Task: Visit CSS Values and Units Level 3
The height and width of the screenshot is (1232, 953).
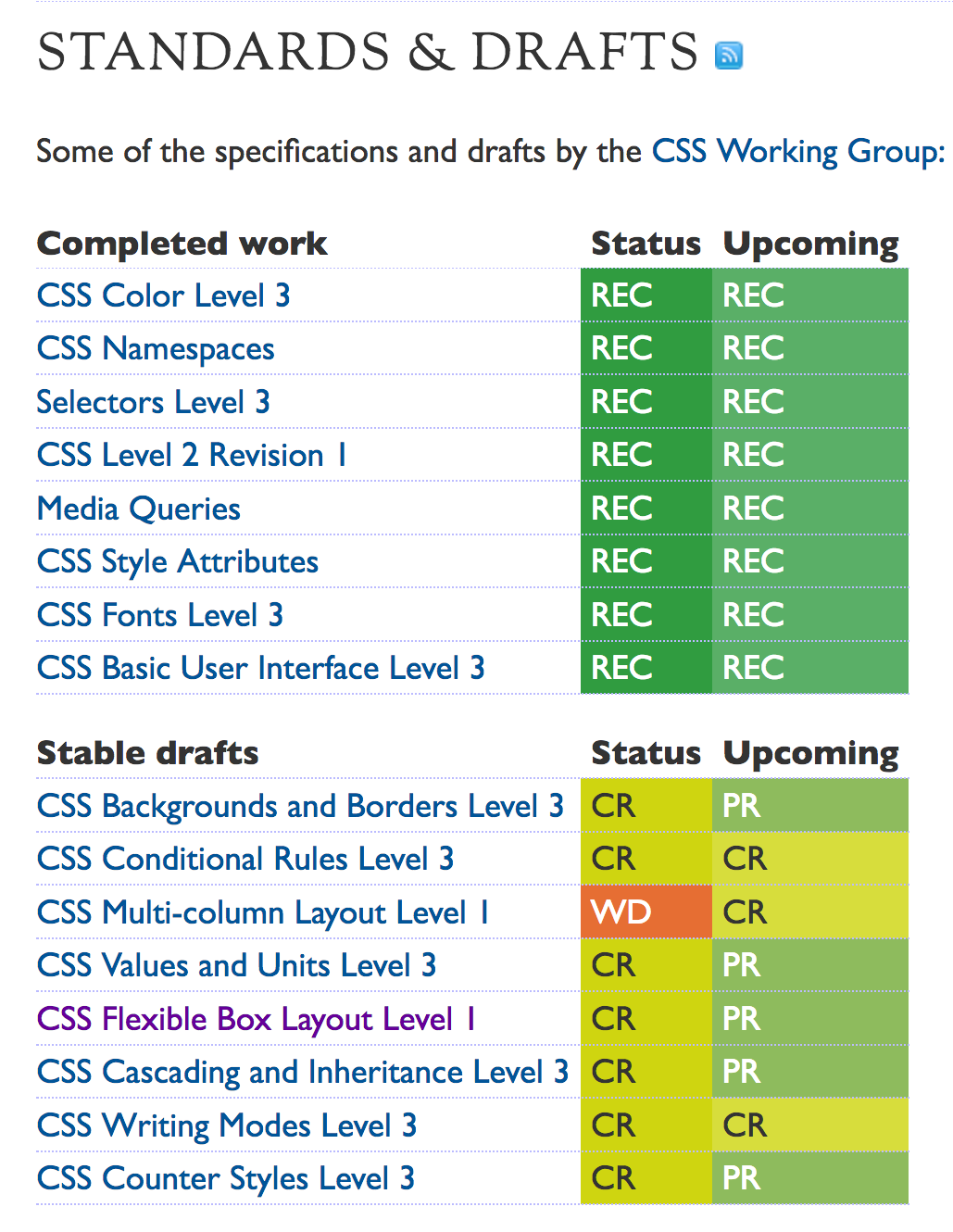Action: tap(236, 966)
